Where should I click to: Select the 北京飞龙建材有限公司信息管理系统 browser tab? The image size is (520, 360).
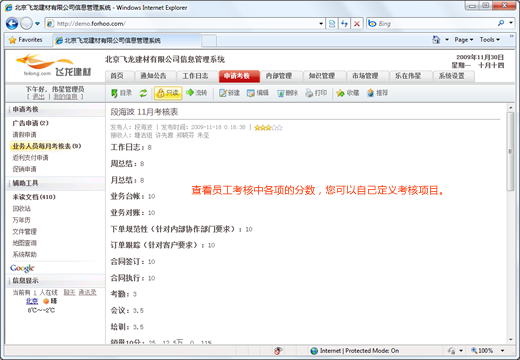tap(127, 40)
